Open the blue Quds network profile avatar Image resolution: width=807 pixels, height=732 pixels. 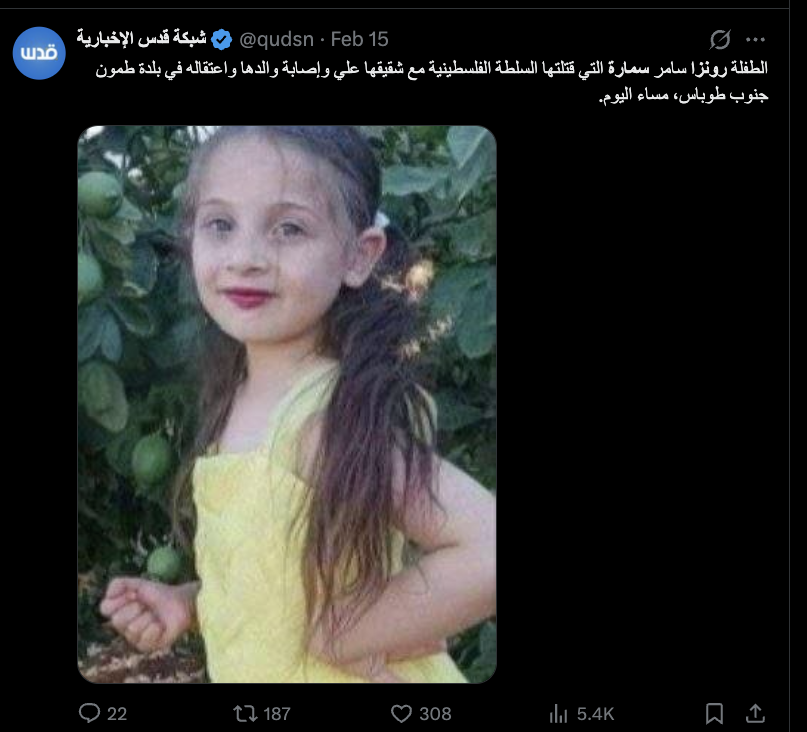click(39, 53)
